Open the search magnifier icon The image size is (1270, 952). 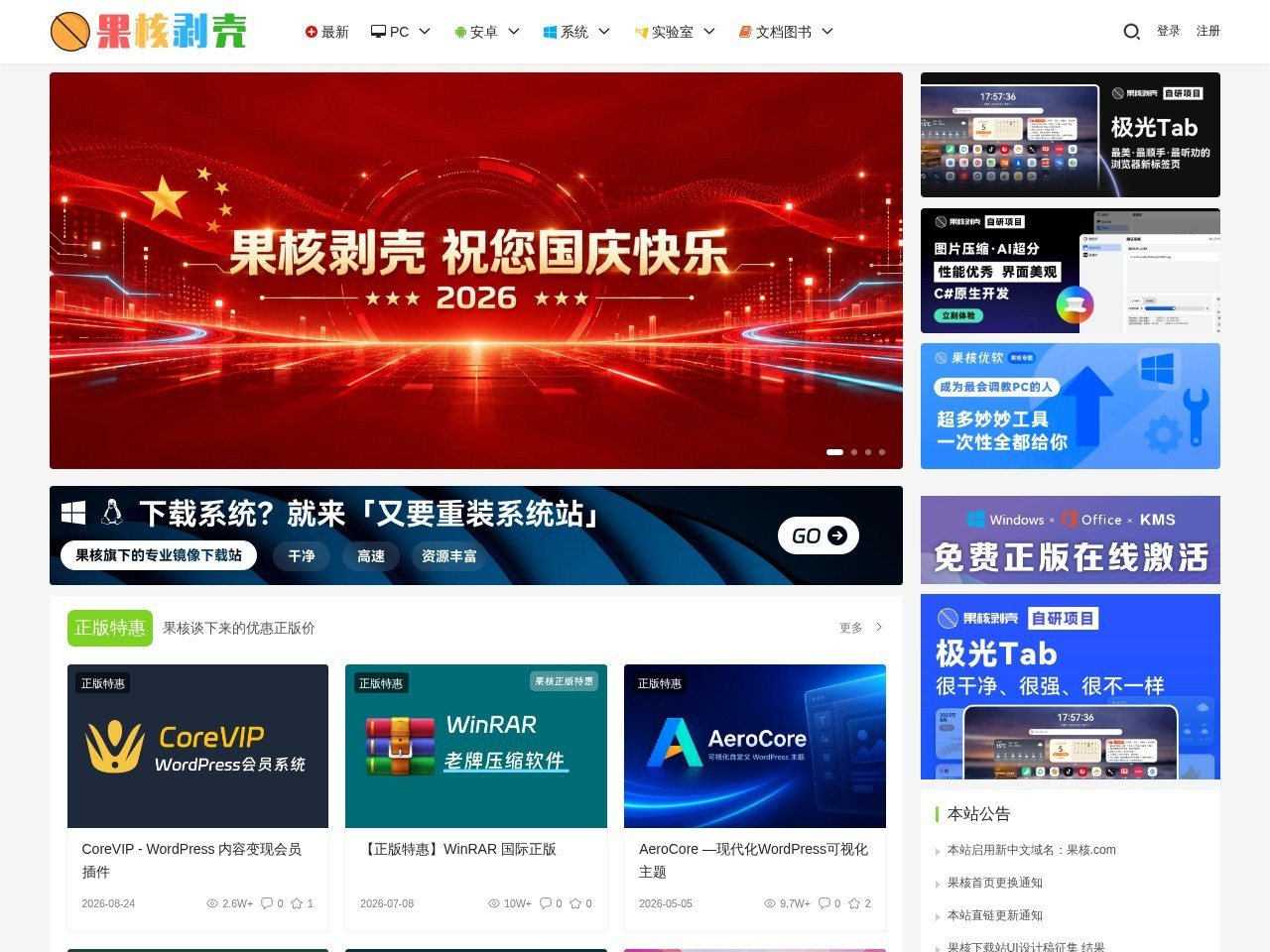(1131, 32)
